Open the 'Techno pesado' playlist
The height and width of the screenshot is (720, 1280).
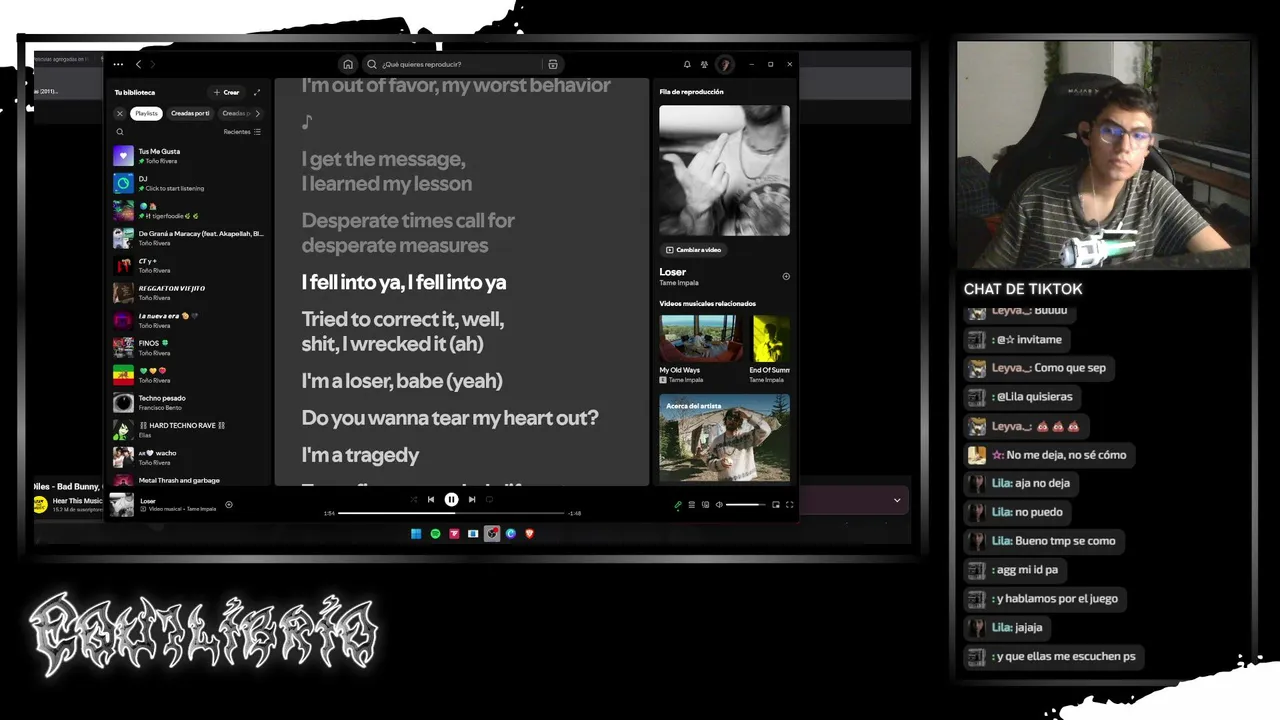click(188, 403)
